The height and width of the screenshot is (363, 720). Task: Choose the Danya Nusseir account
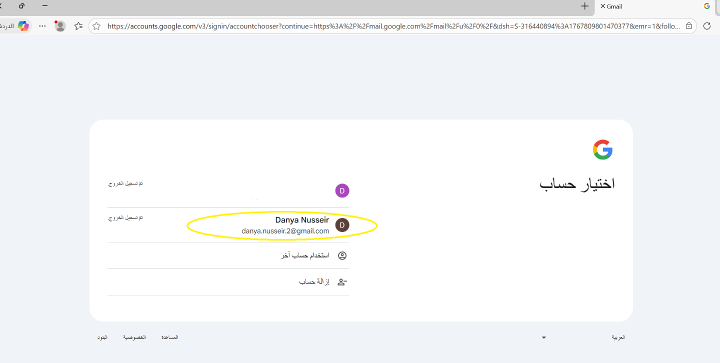click(228, 225)
